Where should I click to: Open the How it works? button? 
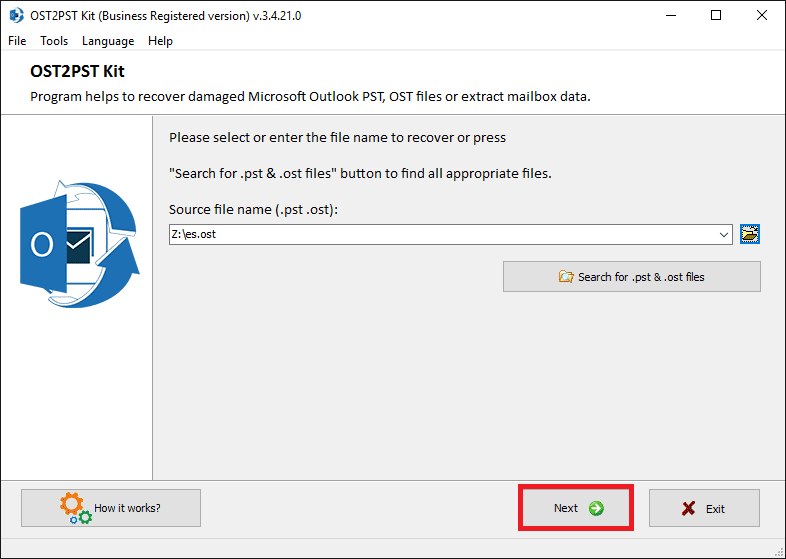pyautogui.click(x=111, y=508)
